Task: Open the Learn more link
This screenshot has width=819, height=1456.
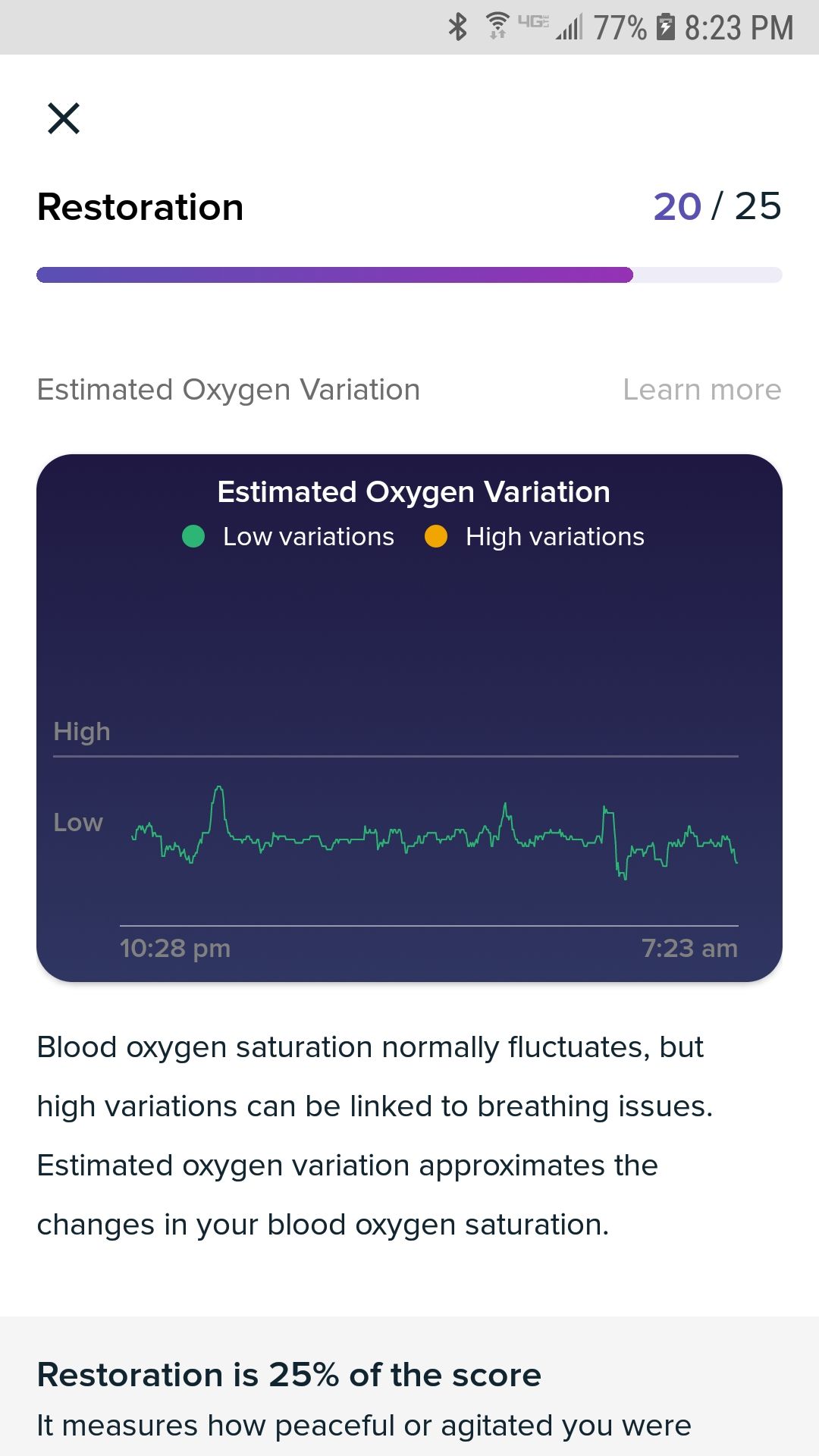Action: [701, 390]
